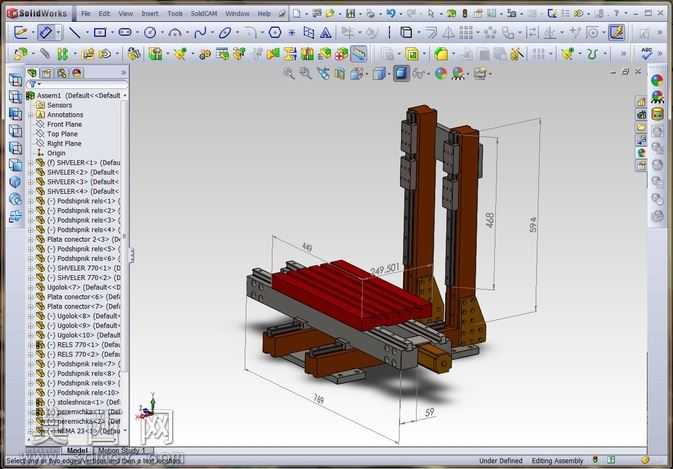Open the Circle tool dropdown arrow
This screenshot has width=673, height=469.
[161, 33]
